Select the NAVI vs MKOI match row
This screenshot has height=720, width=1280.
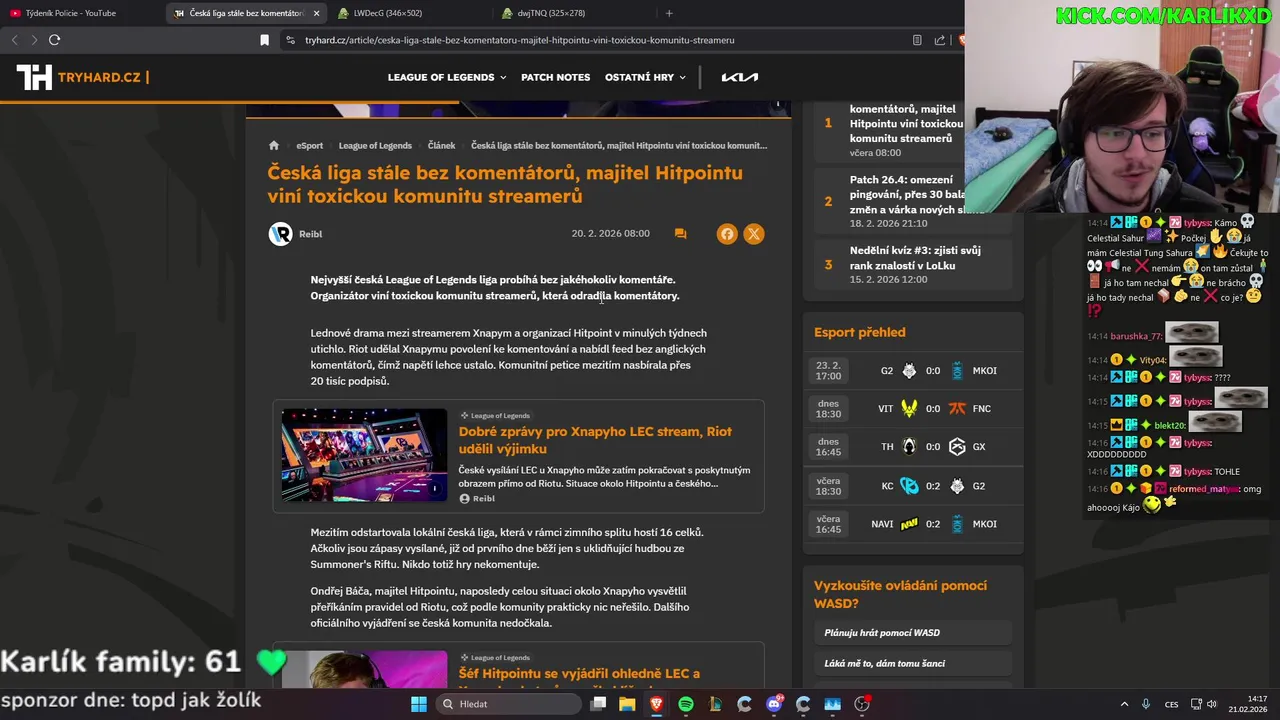pos(913,524)
